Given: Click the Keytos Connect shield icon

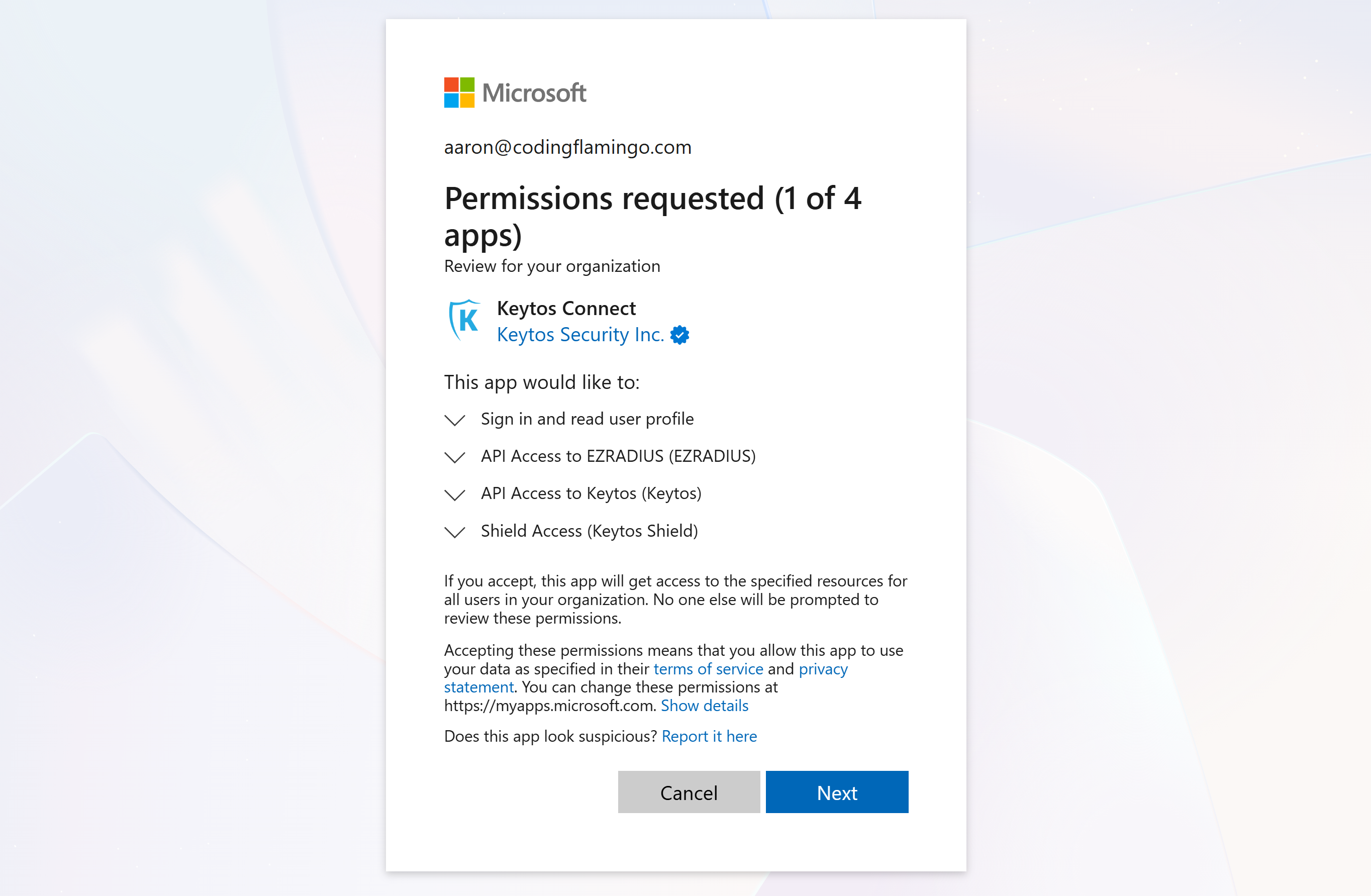Looking at the screenshot, I should coord(464,320).
